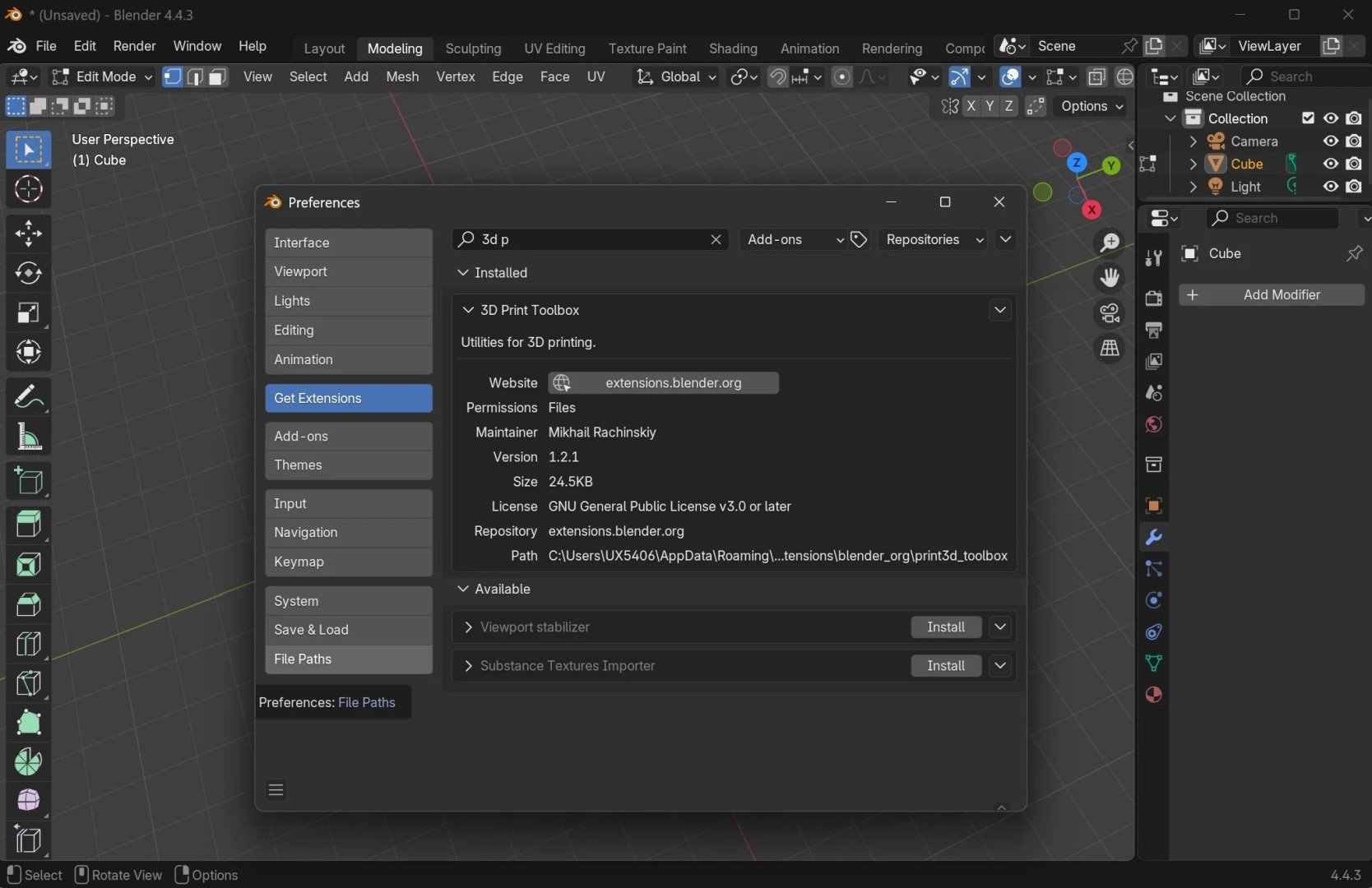The image size is (1372, 888).
Task: Select the Bevel tool
Action: tap(28, 604)
